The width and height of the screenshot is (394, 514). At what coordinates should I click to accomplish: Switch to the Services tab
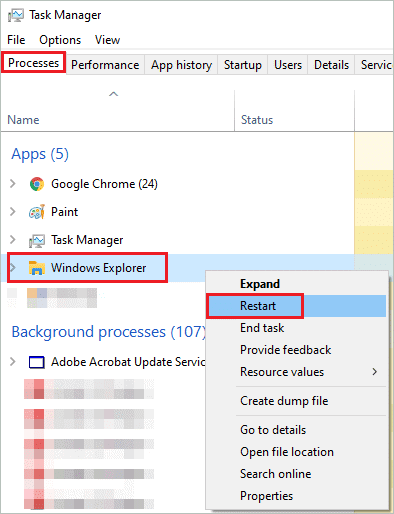(375, 65)
